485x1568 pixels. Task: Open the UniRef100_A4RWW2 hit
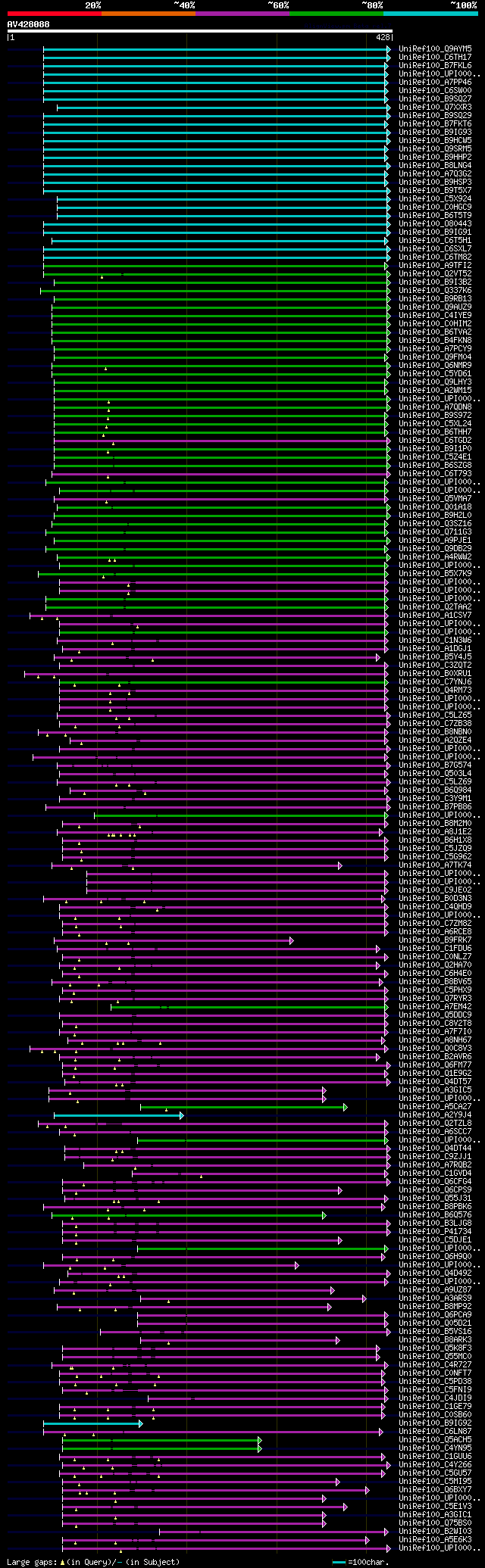[x=435, y=556]
